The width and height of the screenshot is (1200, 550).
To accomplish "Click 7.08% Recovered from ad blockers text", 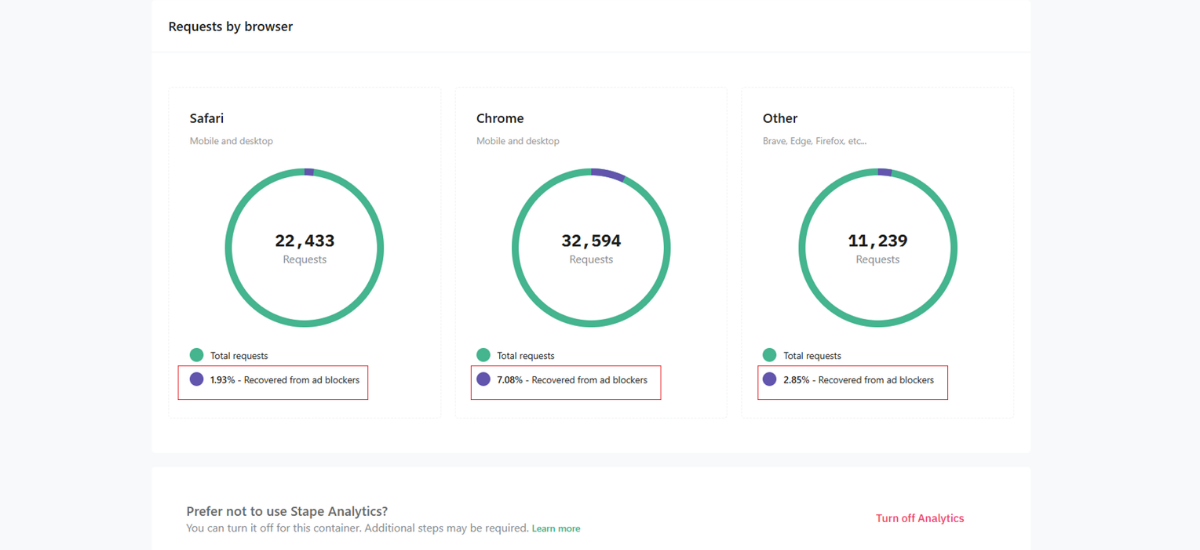I will tap(572, 380).
